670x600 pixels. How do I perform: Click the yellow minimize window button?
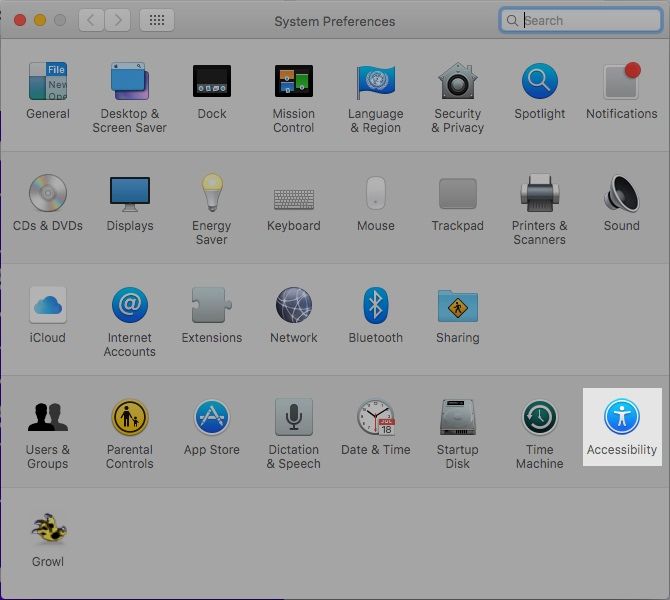point(40,20)
